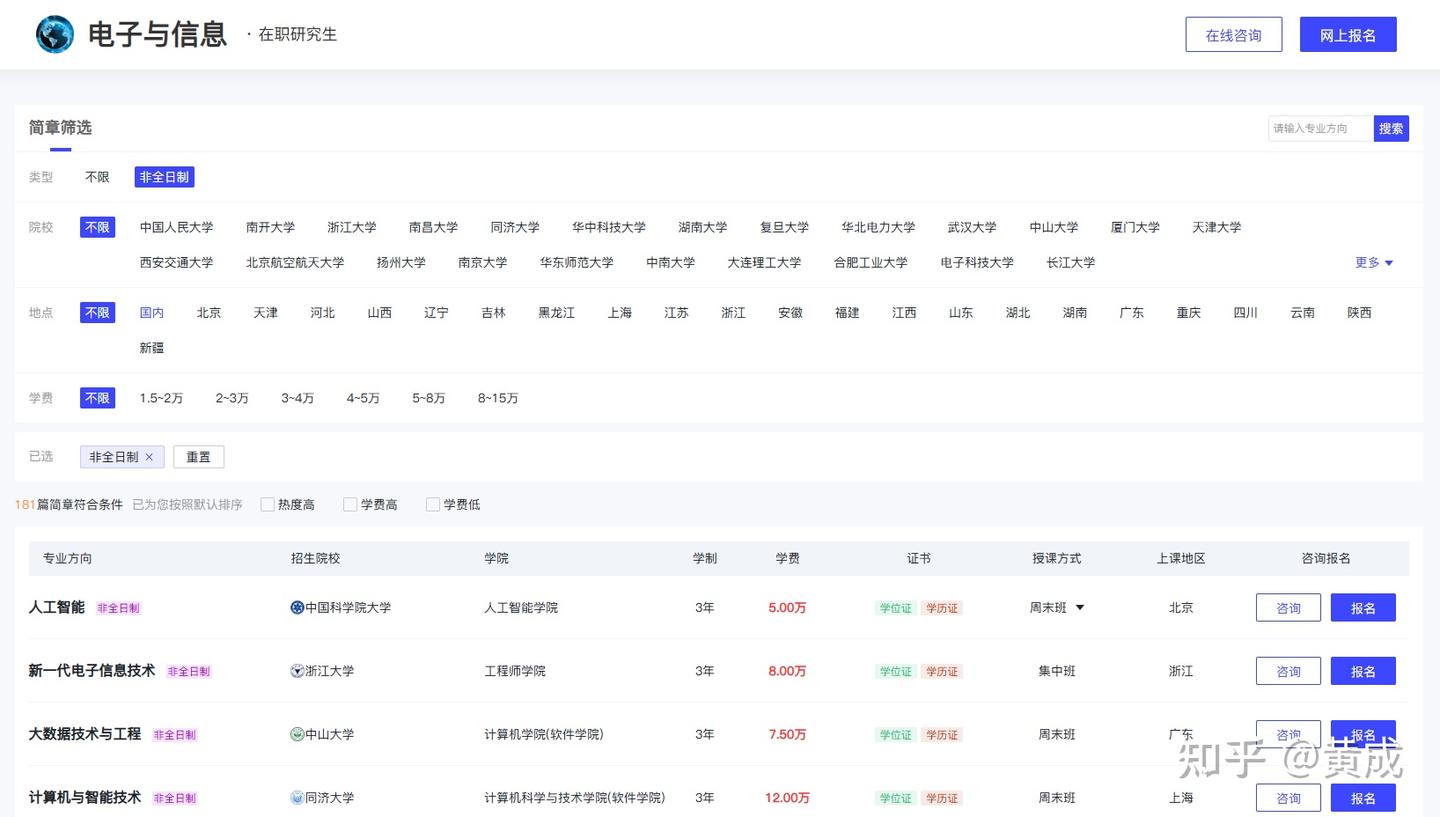Filter by school 长江大学
Image resolution: width=1440 pixels, height=817 pixels.
pos(1071,263)
